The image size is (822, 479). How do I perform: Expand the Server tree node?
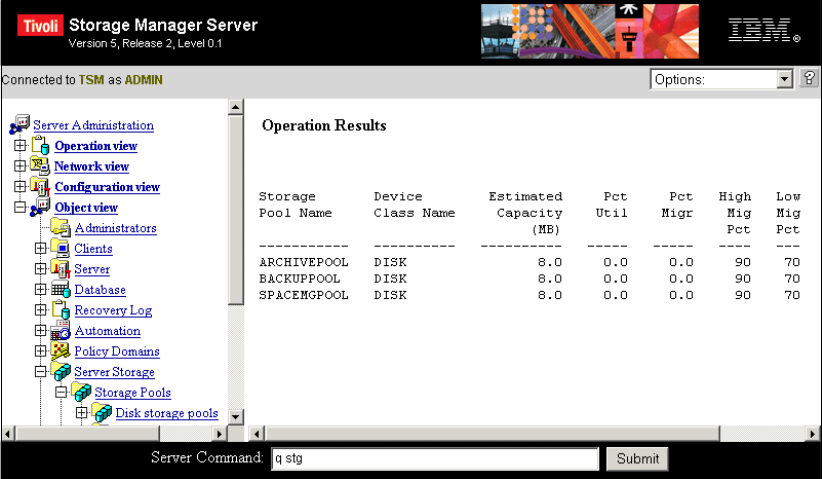point(40,269)
